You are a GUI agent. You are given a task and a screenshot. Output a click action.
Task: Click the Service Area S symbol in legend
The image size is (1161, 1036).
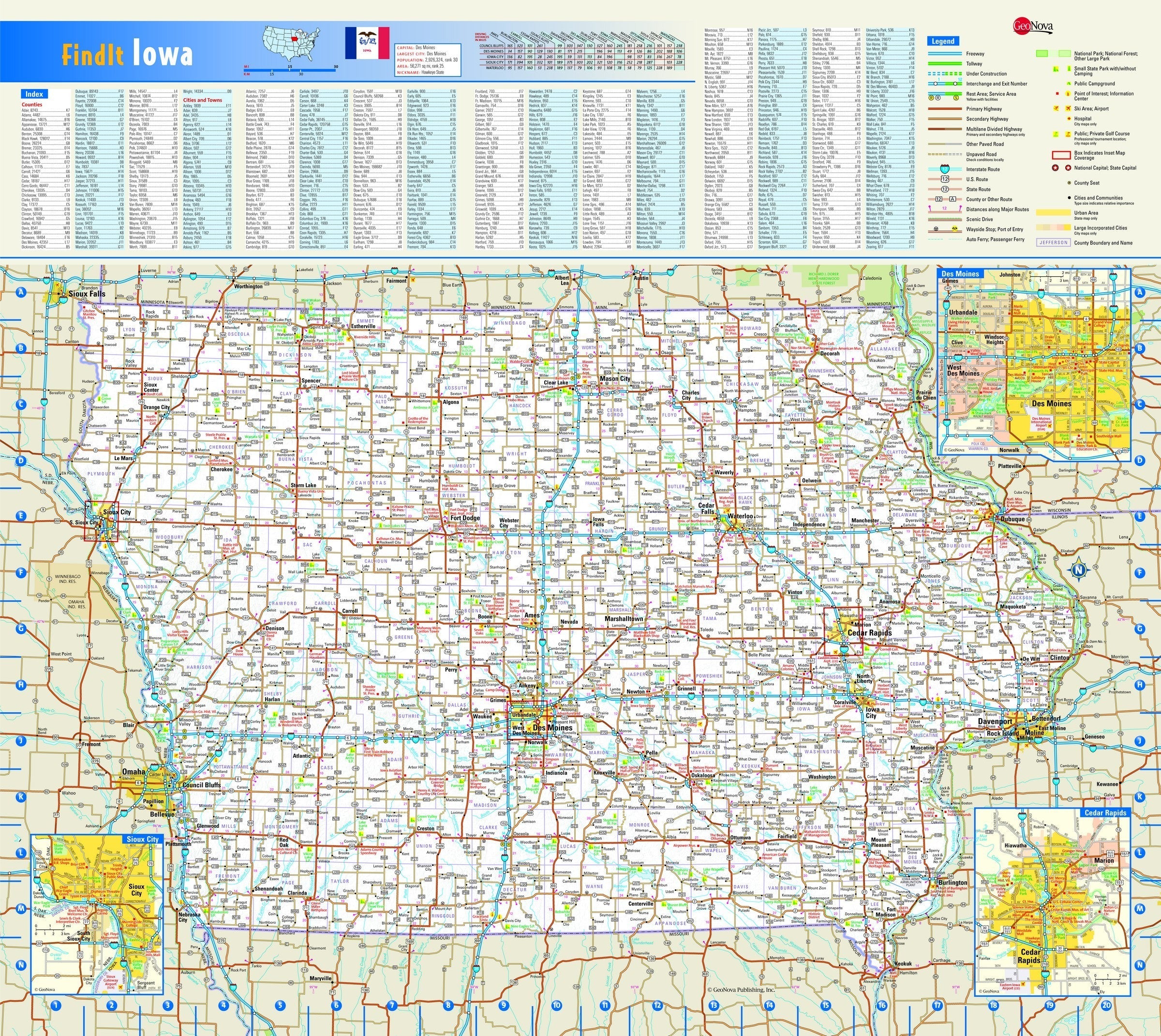(x=956, y=98)
